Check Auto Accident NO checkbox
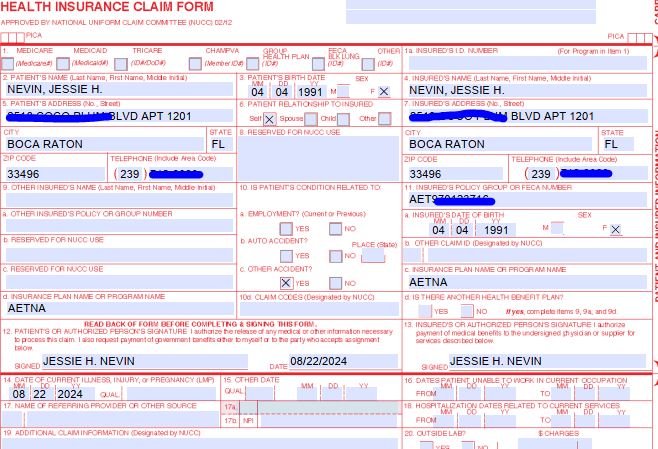Image resolution: width=658 pixels, height=449 pixels. pos(335,256)
